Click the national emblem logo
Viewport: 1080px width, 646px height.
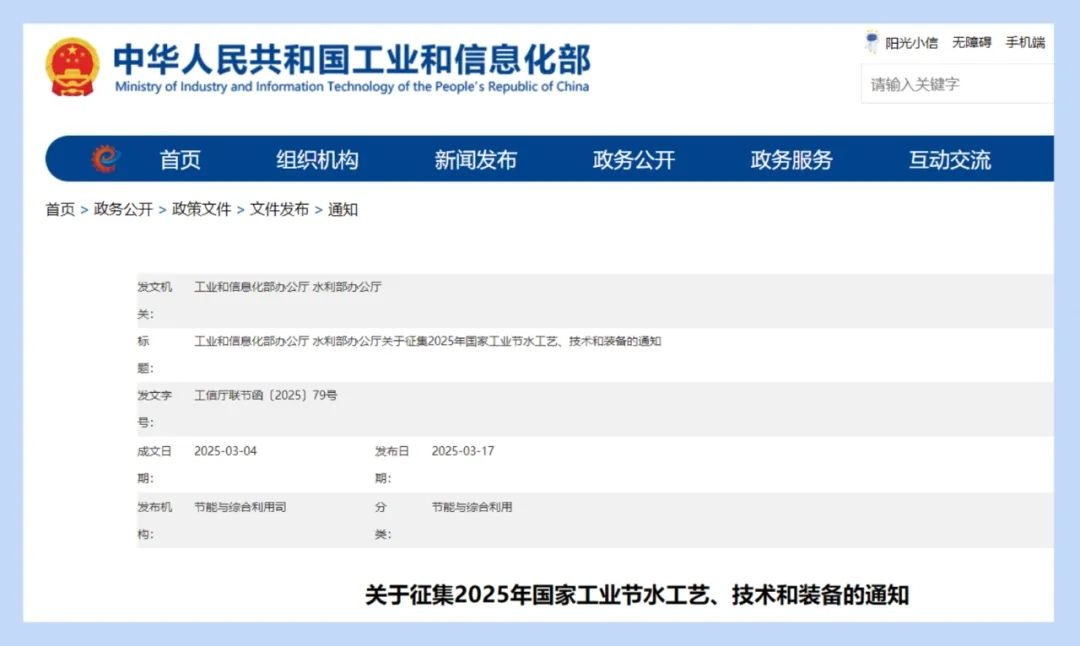72,67
